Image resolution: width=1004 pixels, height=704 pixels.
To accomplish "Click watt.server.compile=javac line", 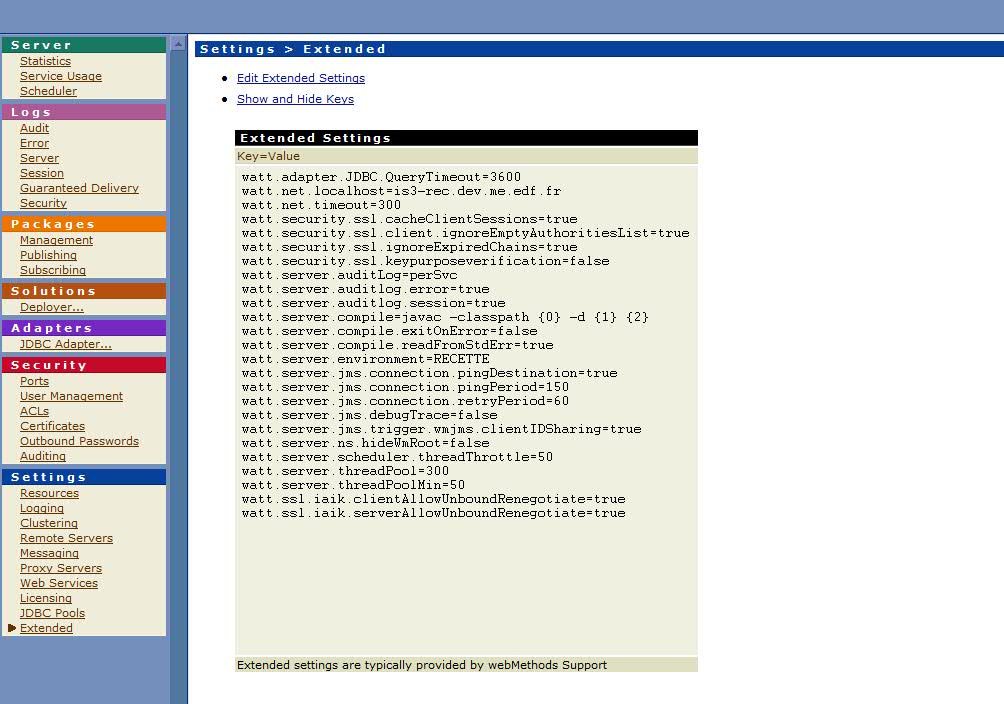I will pos(445,317).
